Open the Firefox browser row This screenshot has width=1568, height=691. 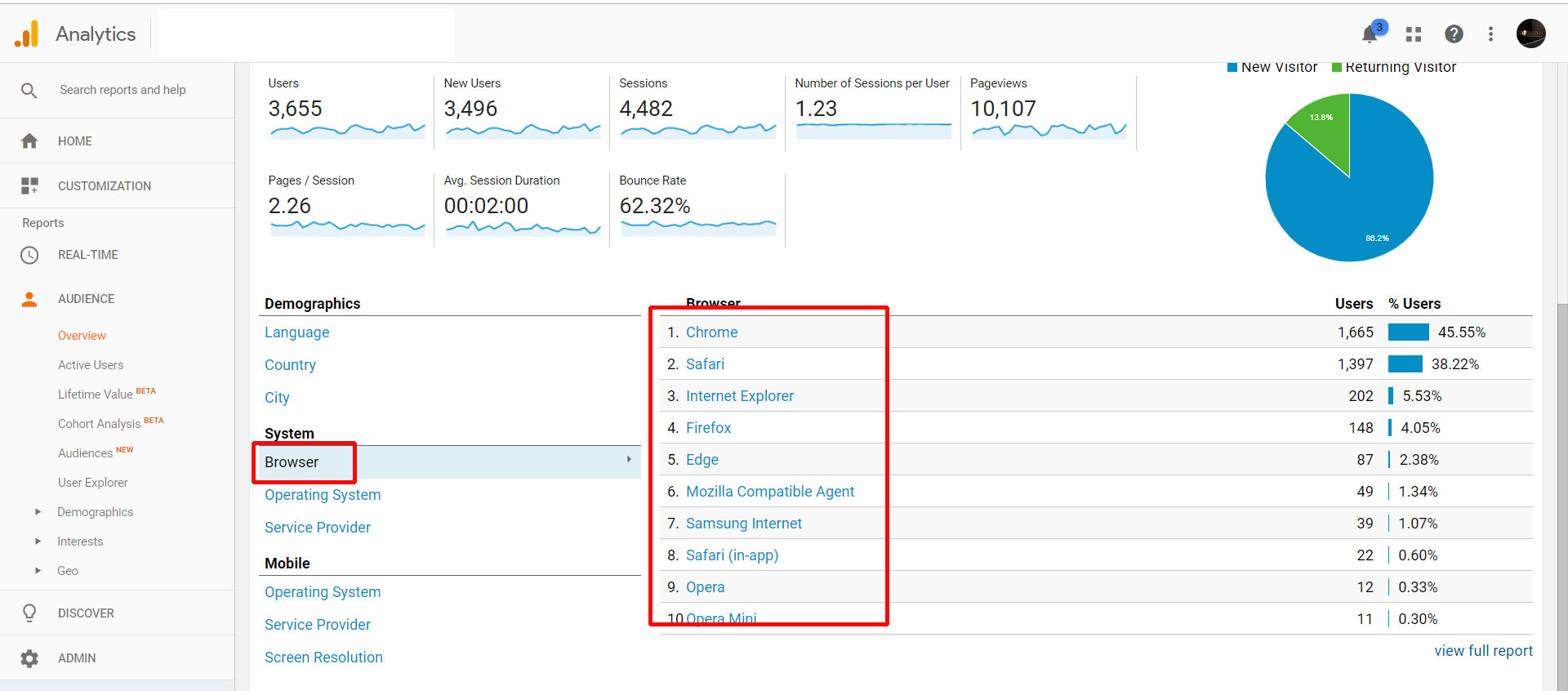click(x=708, y=428)
